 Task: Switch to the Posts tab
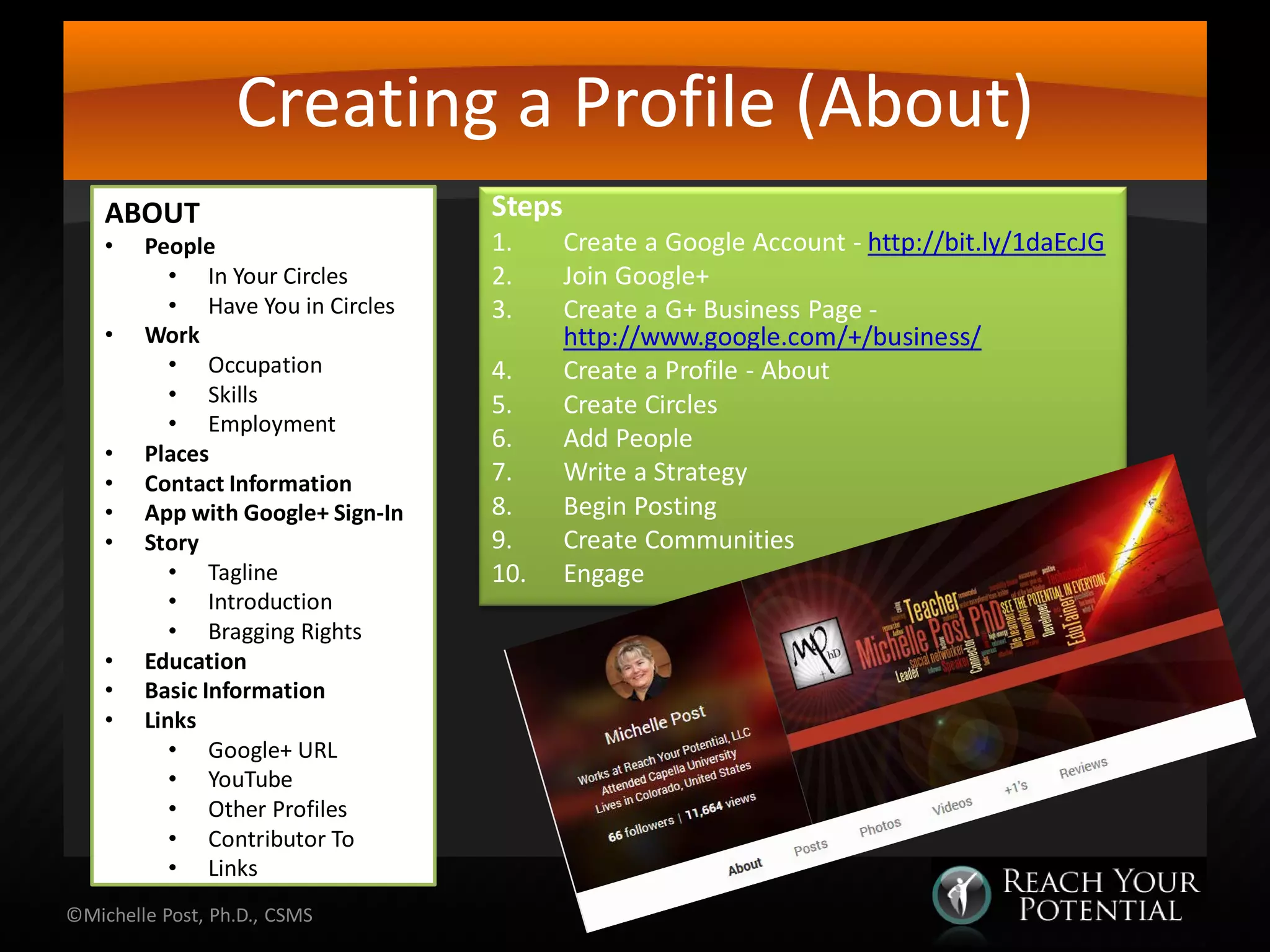[x=810, y=847]
